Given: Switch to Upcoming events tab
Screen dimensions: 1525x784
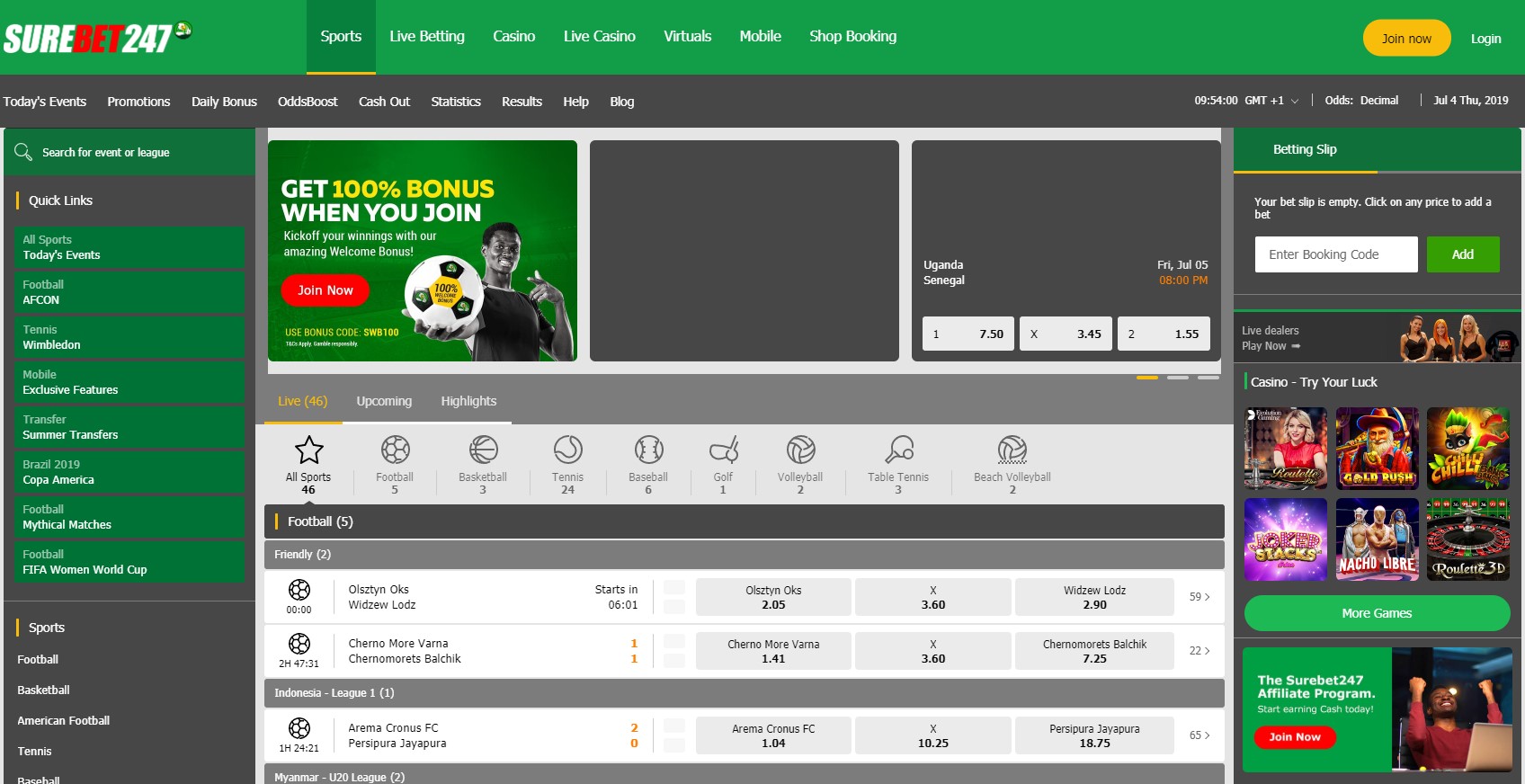Looking at the screenshot, I should click(x=384, y=401).
